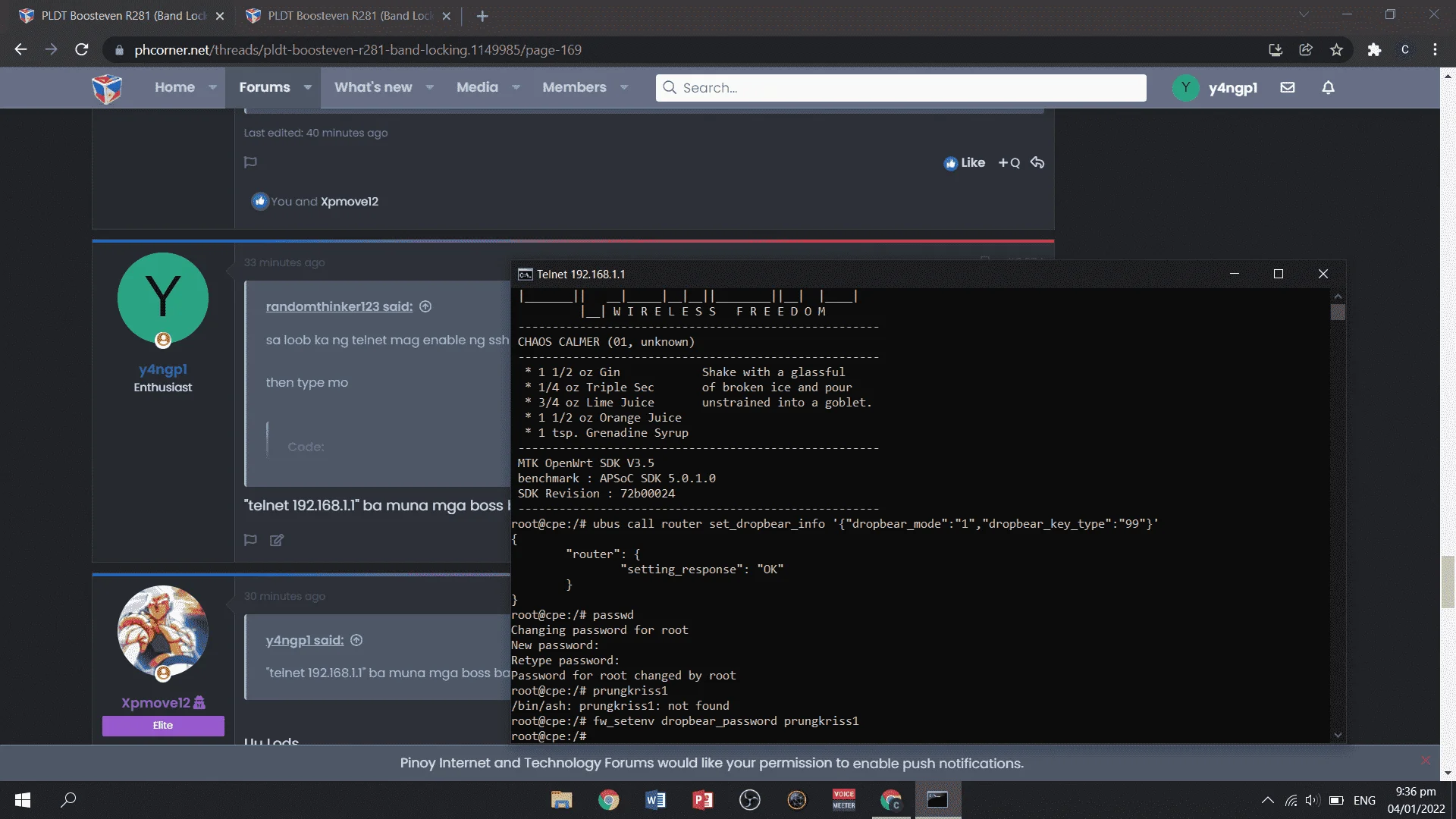Click y4ngp1's green Y avatar
This screenshot has height=819, width=1456.
[x=163, y=298]
